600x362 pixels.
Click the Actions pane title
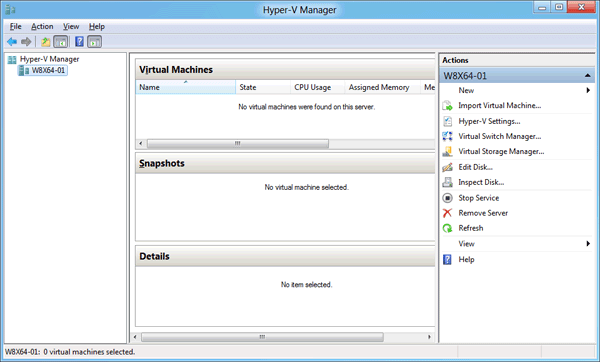point(455,60)
